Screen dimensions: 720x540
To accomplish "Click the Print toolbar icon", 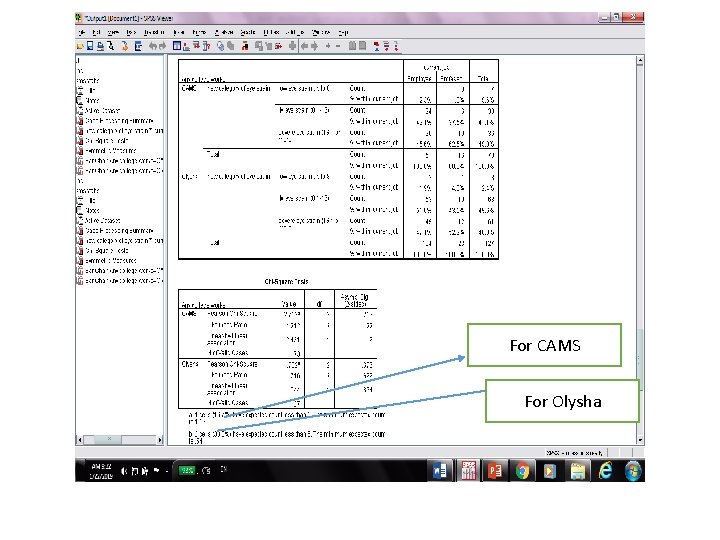I will (x=100, y=46).
